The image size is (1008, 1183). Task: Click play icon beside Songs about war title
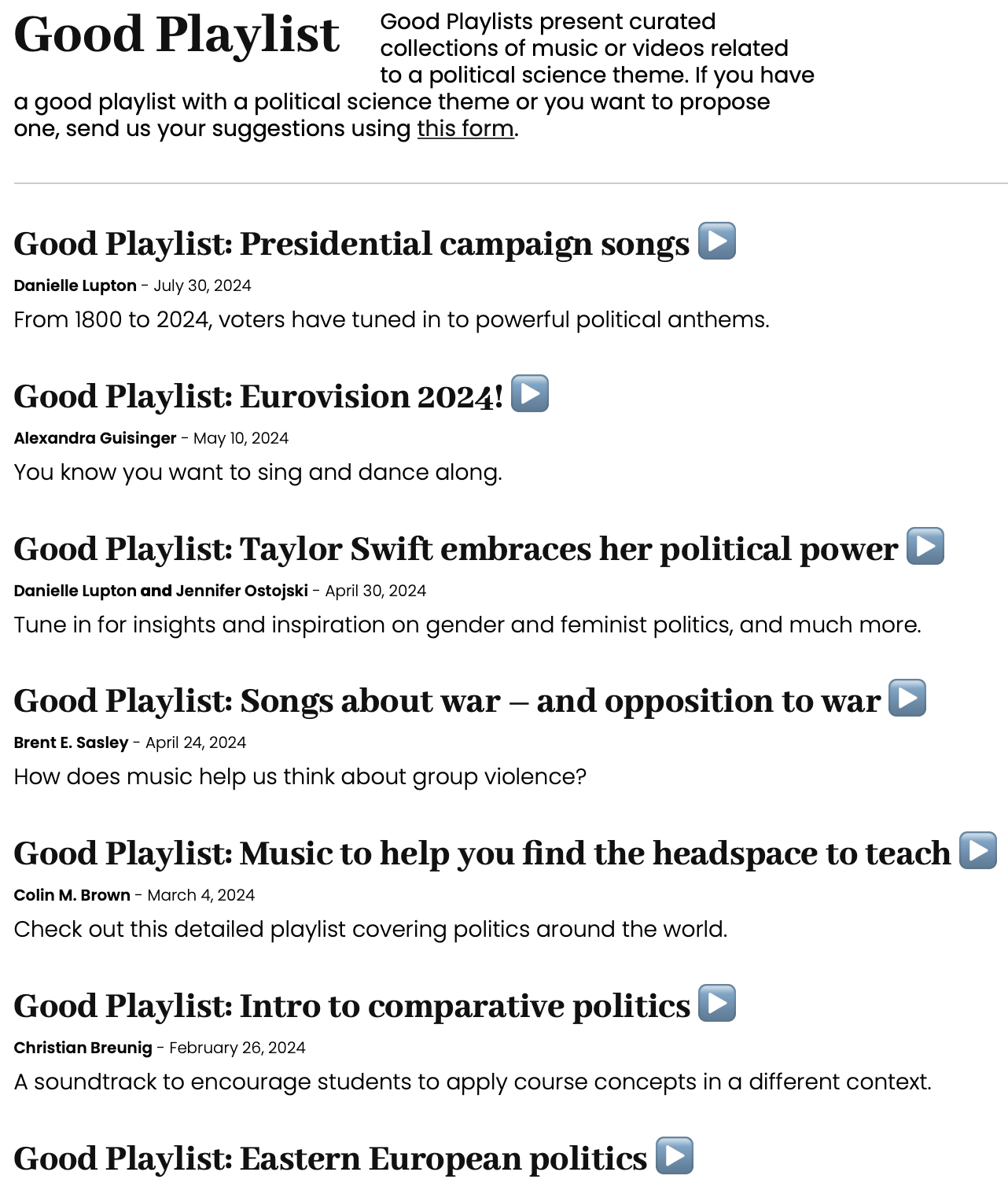point(907,698)
